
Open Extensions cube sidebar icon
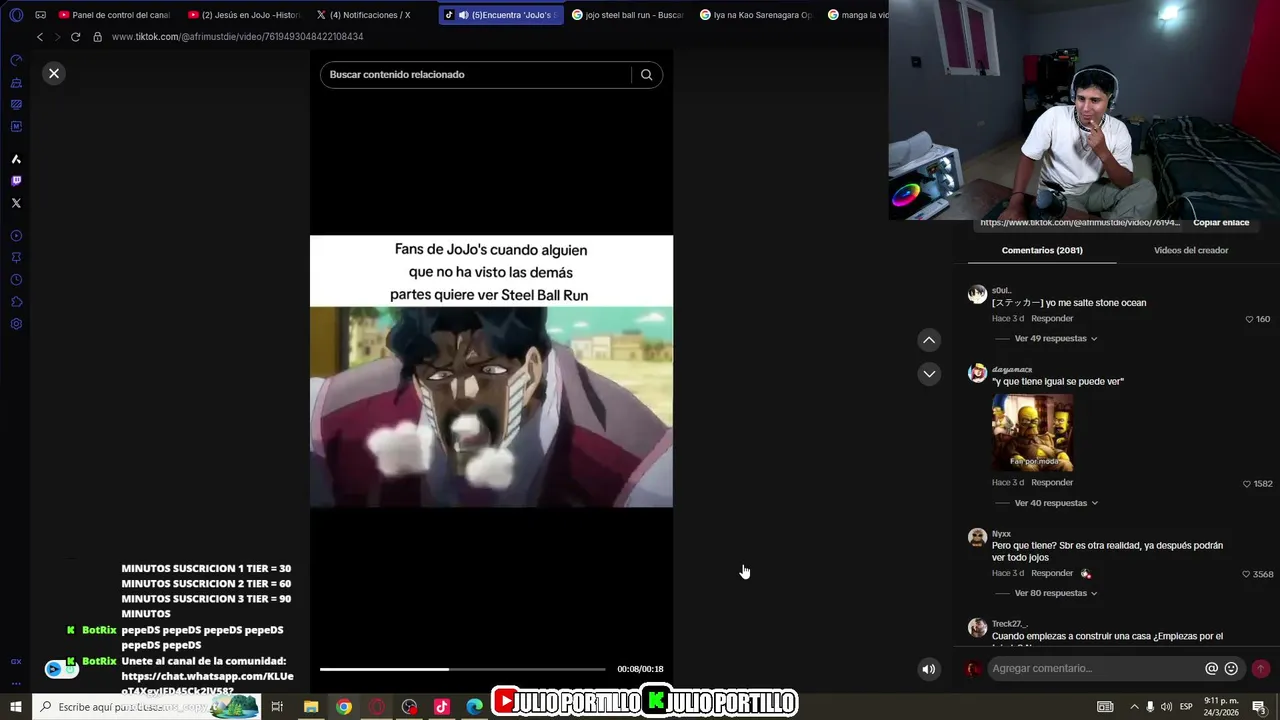16,302
